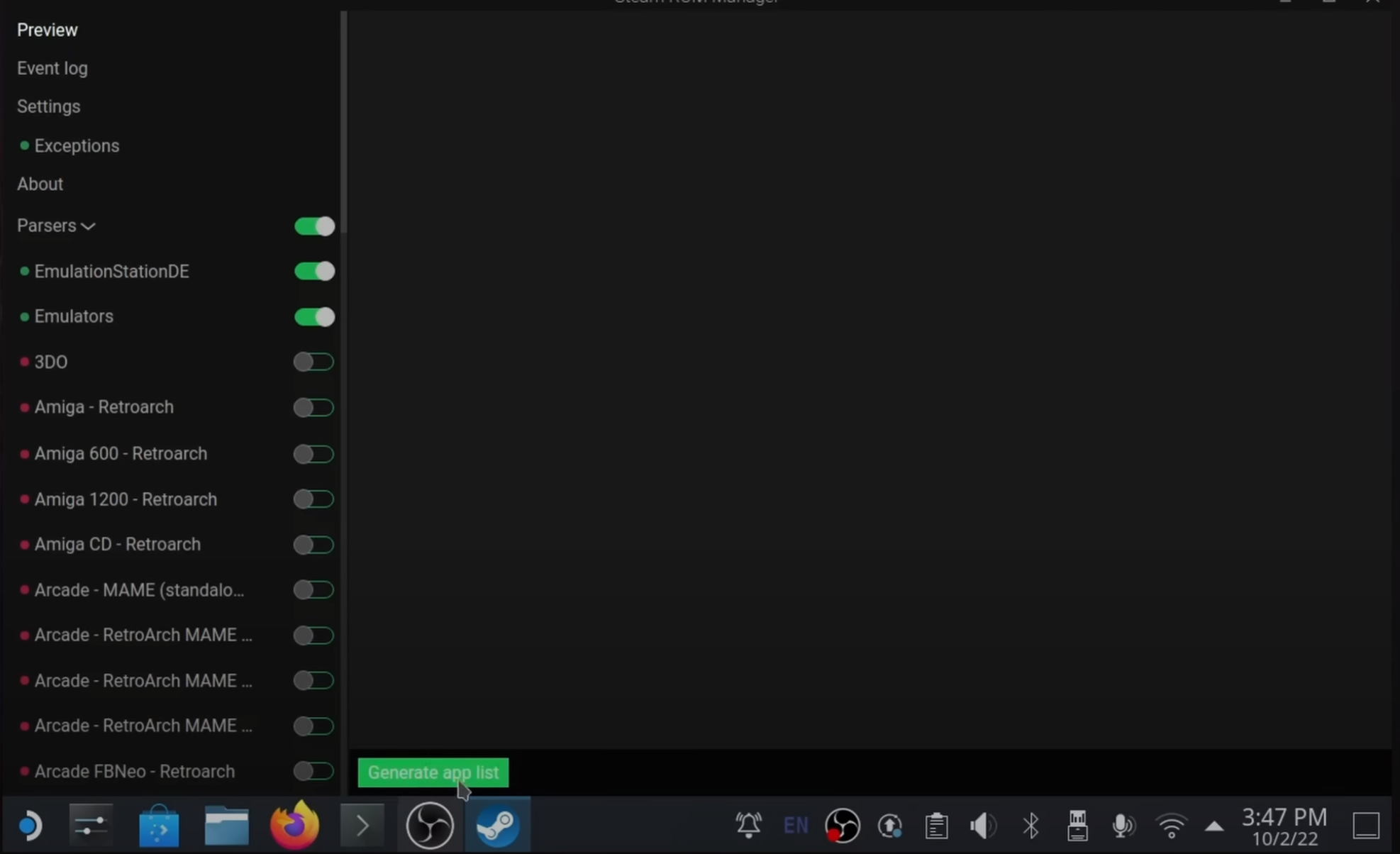The height and width of the screenshot is (854, 1400).
Task: Open the system updates tray icon
Action: [889, 825]
